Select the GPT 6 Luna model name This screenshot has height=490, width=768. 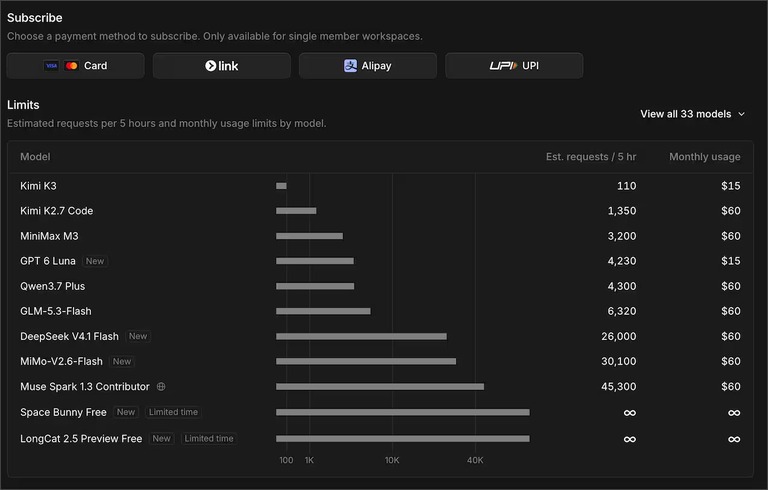[x=48, y=261]
